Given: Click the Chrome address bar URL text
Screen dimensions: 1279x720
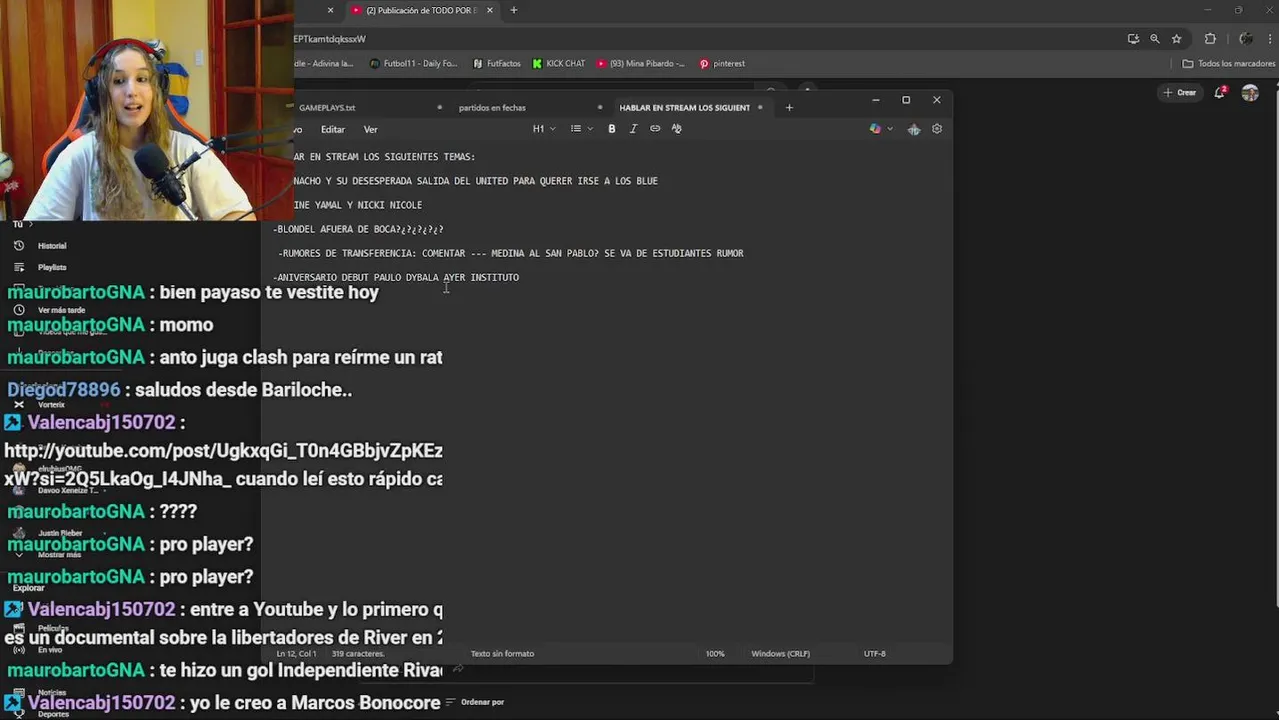Looking at the screenshot, I should (x=330, y=39).
